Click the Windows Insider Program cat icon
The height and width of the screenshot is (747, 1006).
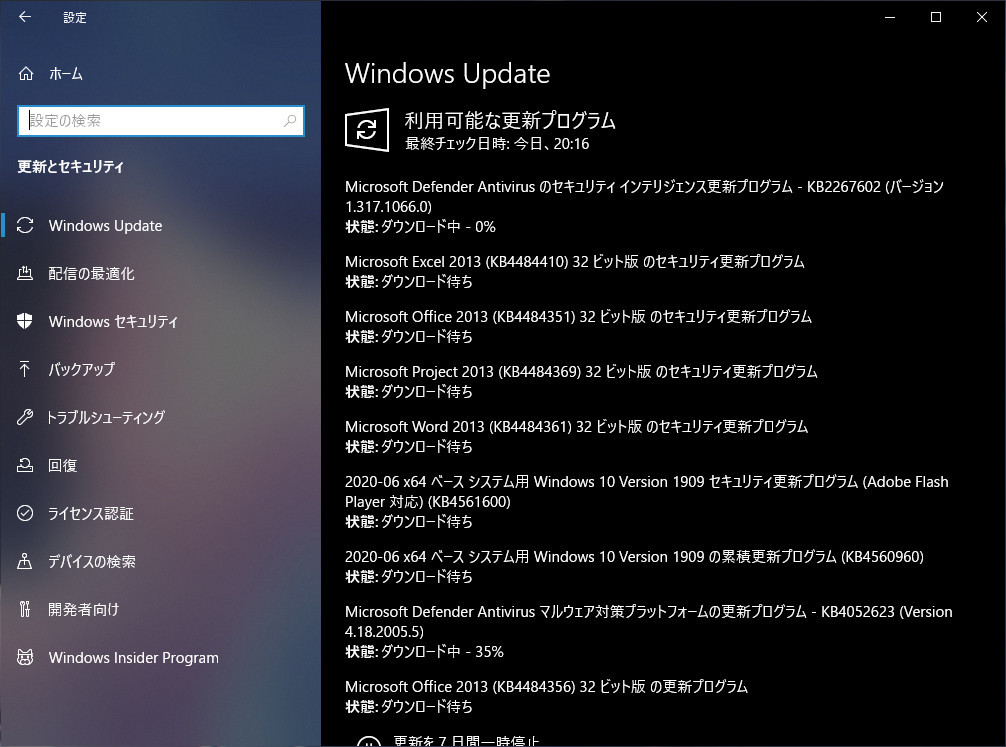tap(25, 657)
